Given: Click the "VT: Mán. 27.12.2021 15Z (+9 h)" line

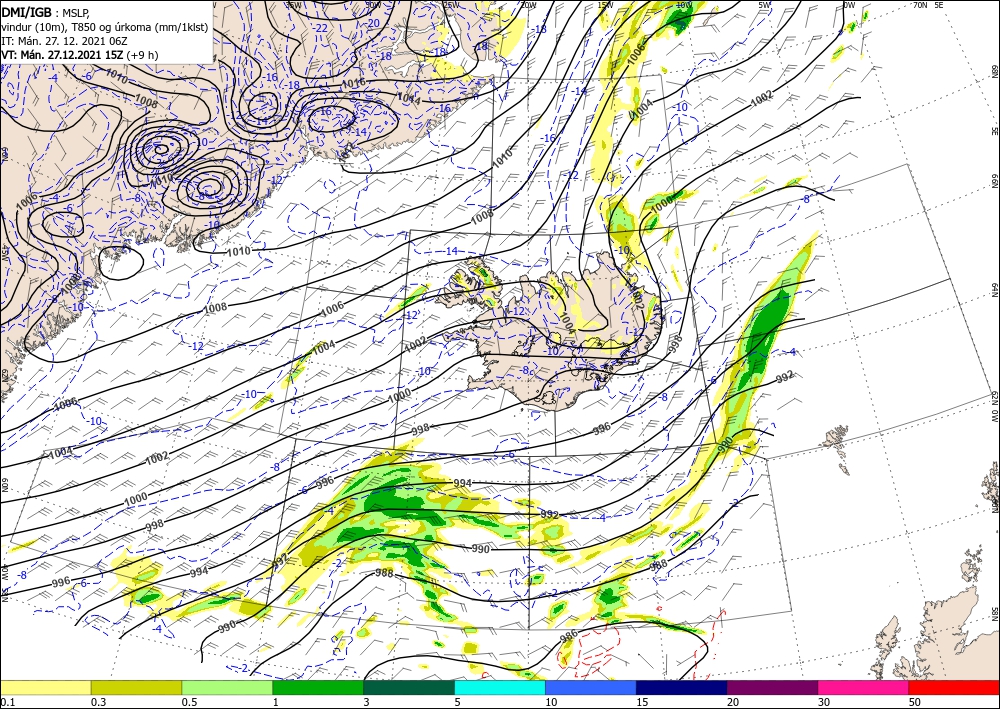Looking at the screenshot, I should click(x=80, y=55).
